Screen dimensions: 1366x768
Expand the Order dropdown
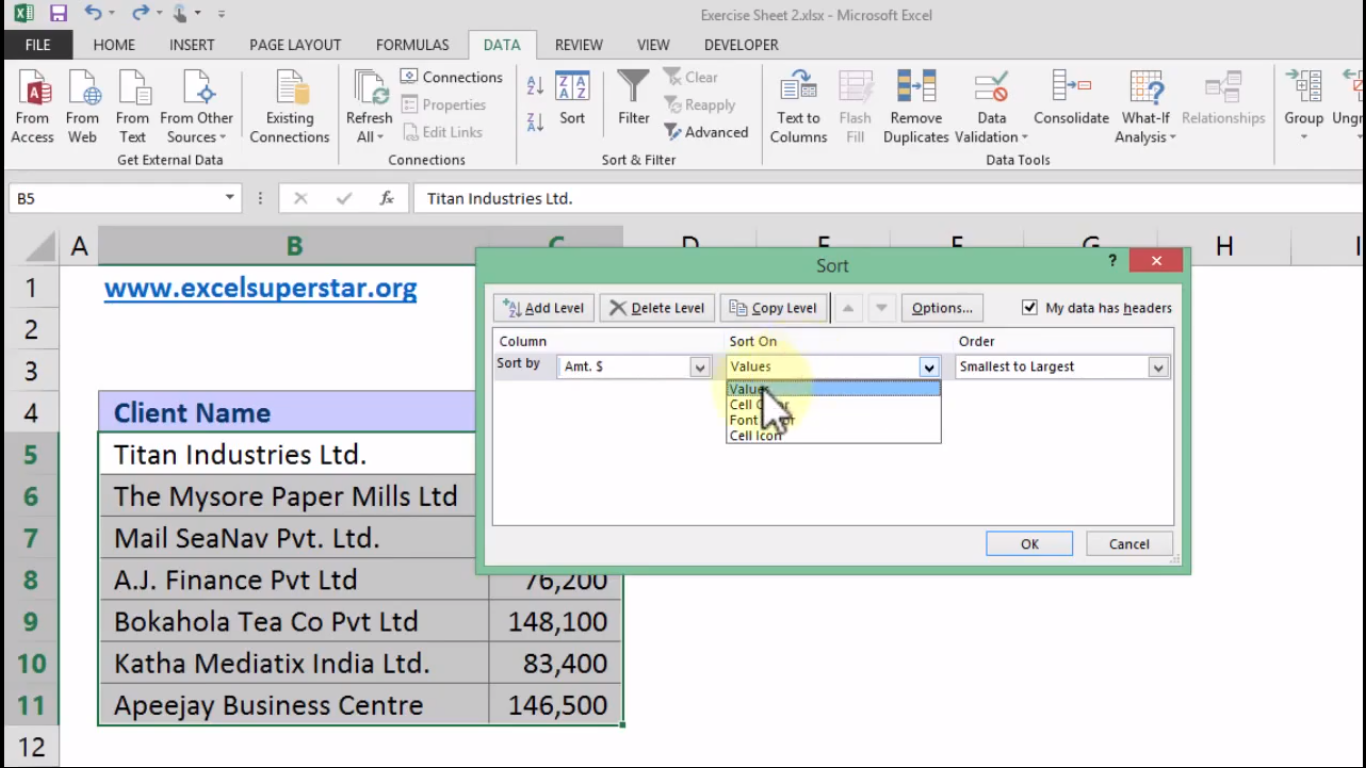point(1158,367)
